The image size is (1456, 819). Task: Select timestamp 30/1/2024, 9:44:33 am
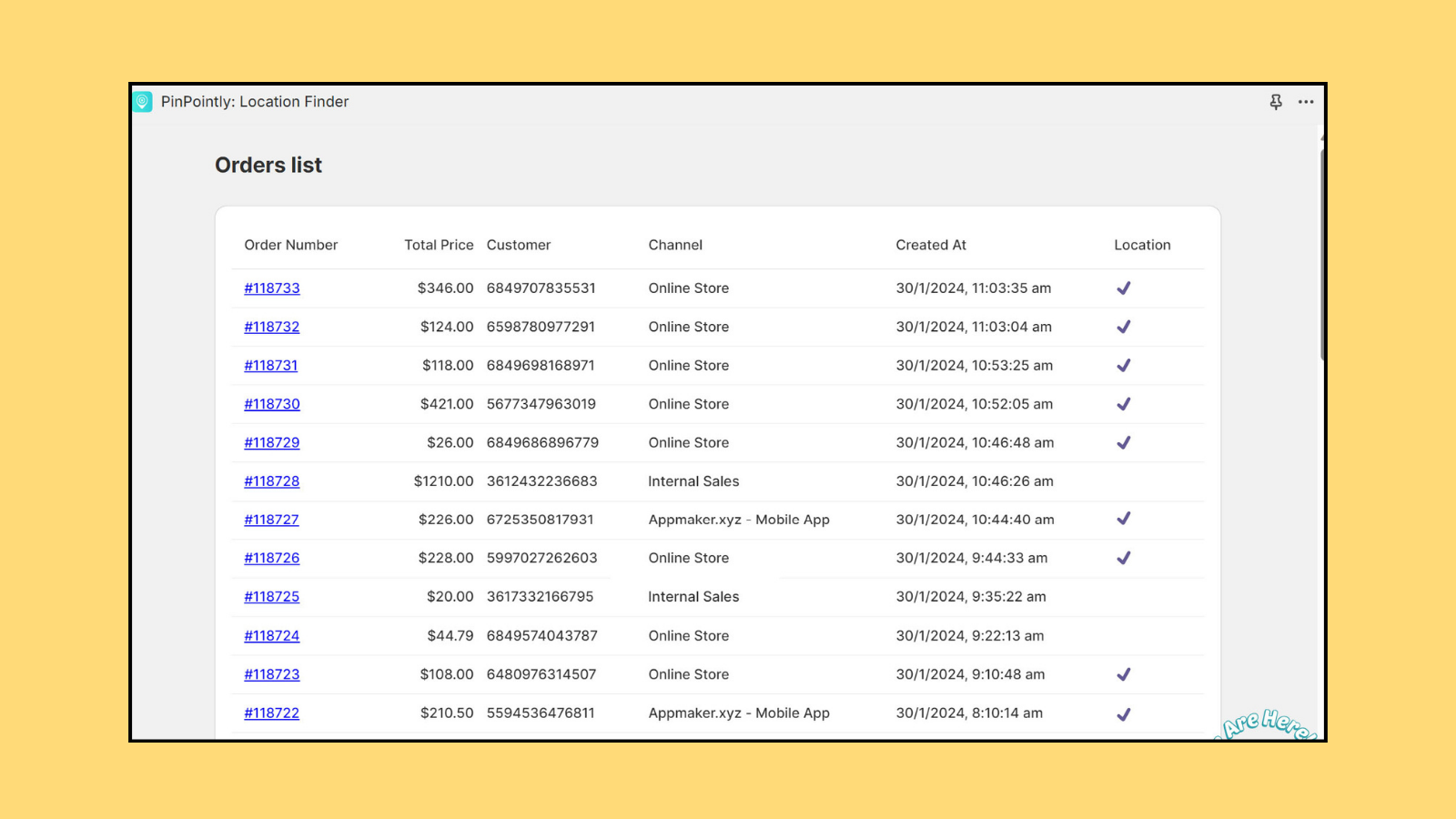(x=972, y=559)
